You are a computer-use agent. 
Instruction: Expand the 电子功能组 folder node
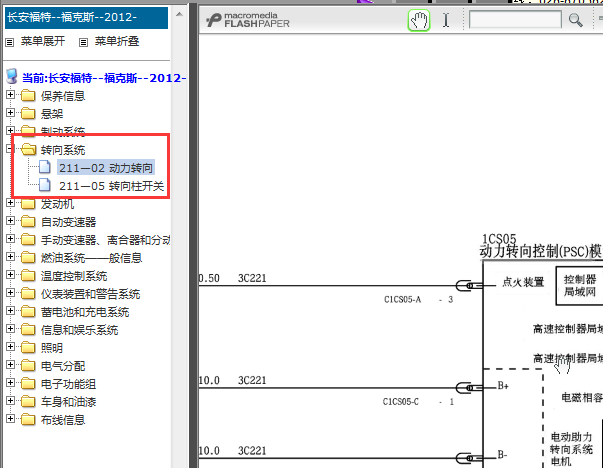(x=10, y=383)
